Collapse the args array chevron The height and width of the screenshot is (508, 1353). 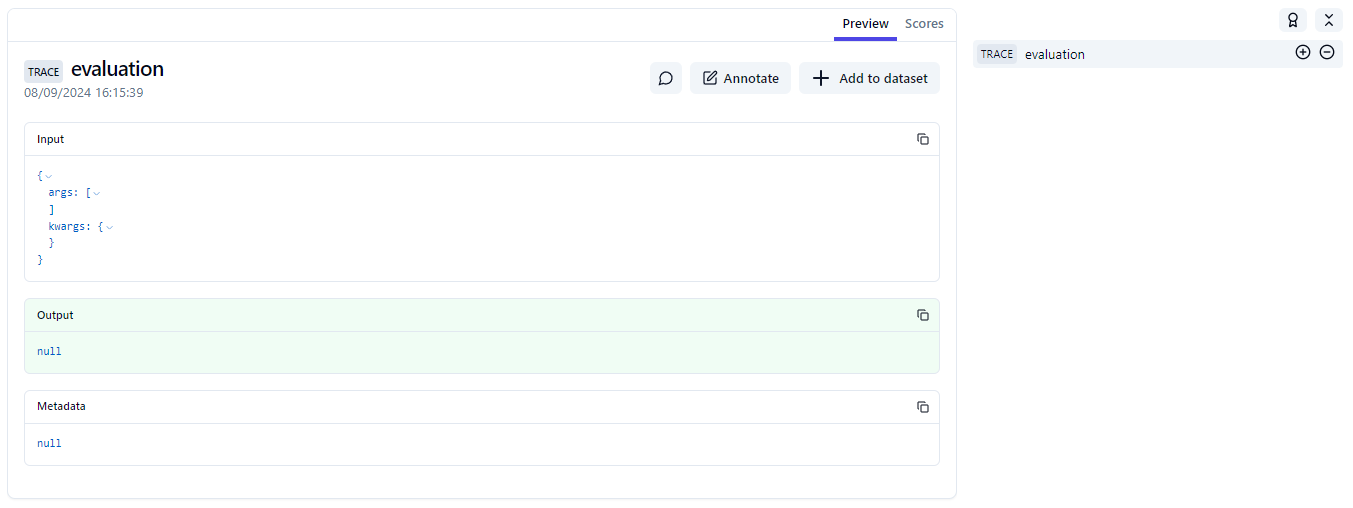click(97, 193)
